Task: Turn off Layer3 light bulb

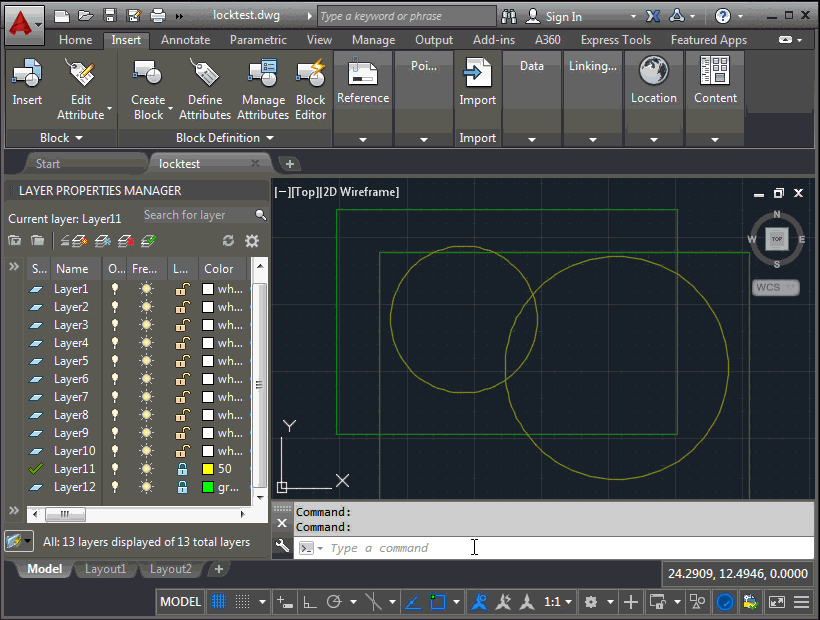Action: [115, 325]
